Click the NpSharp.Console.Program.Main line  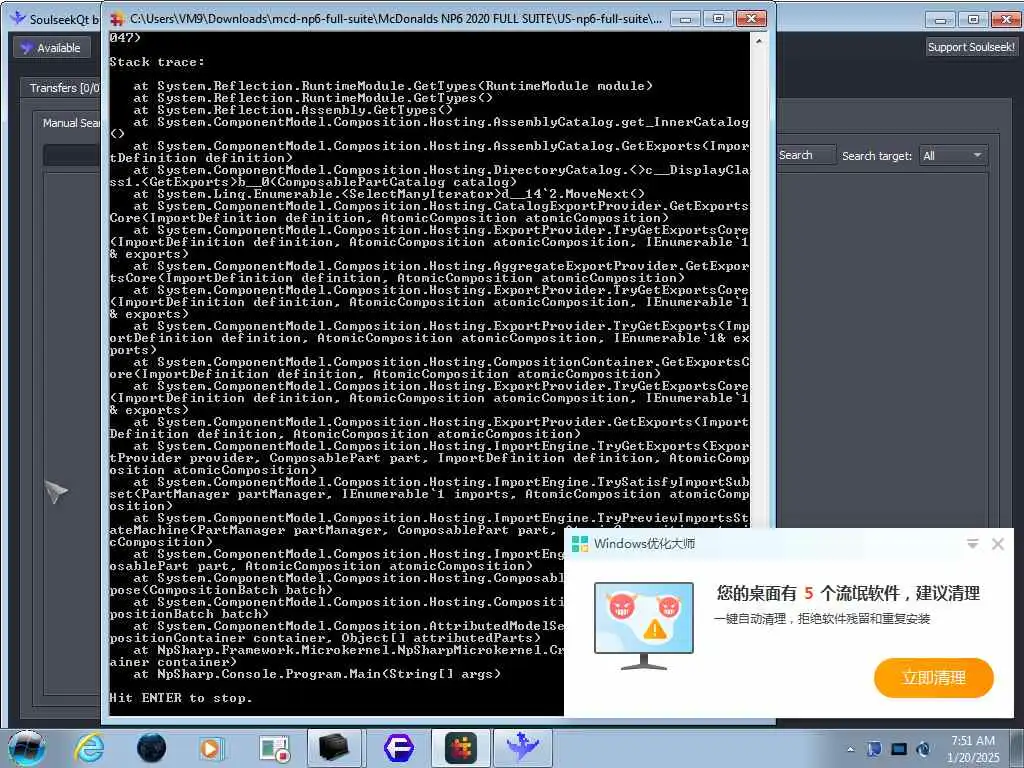click(317, 674)
